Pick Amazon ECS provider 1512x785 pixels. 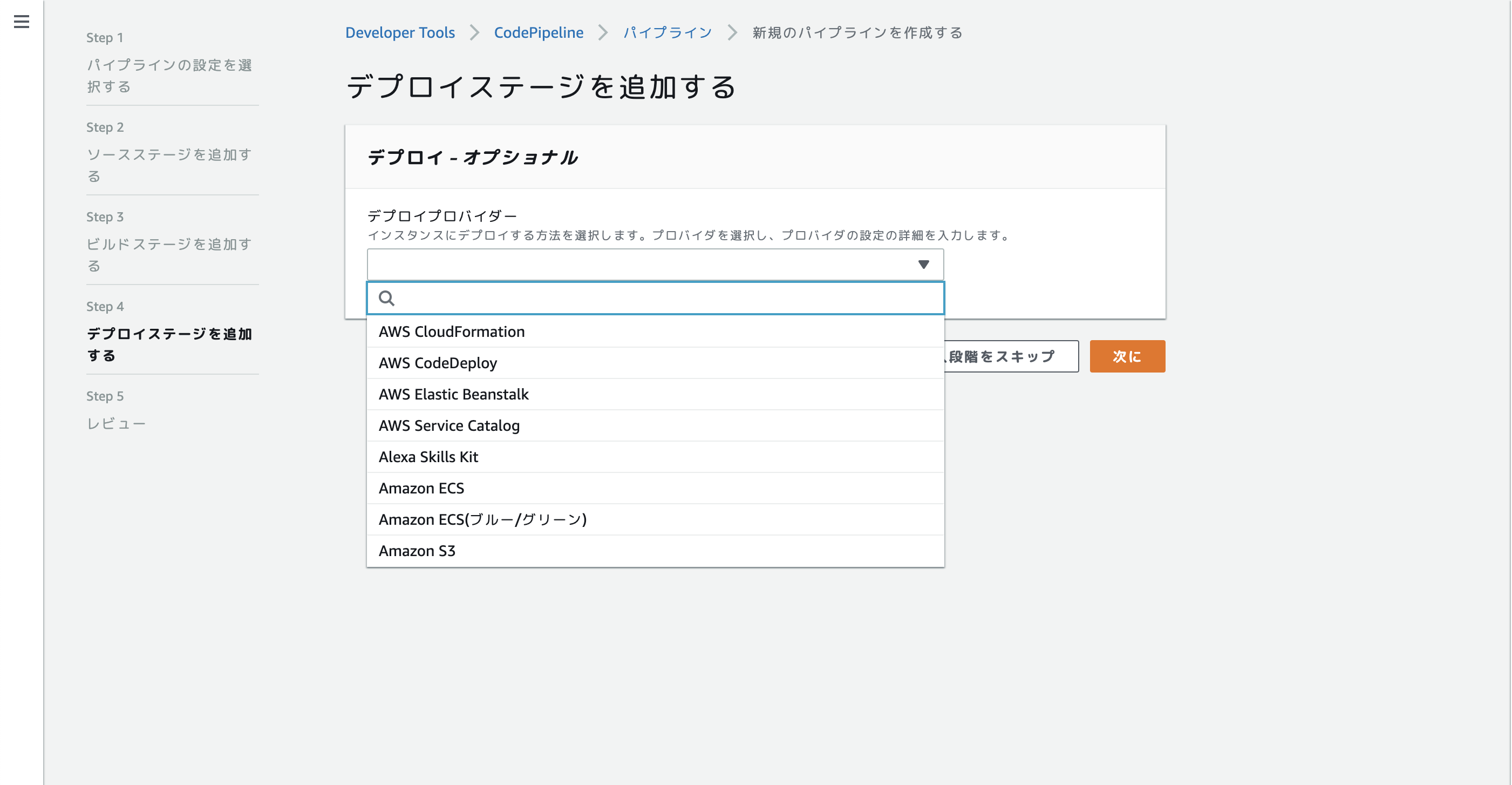[655, 489]
